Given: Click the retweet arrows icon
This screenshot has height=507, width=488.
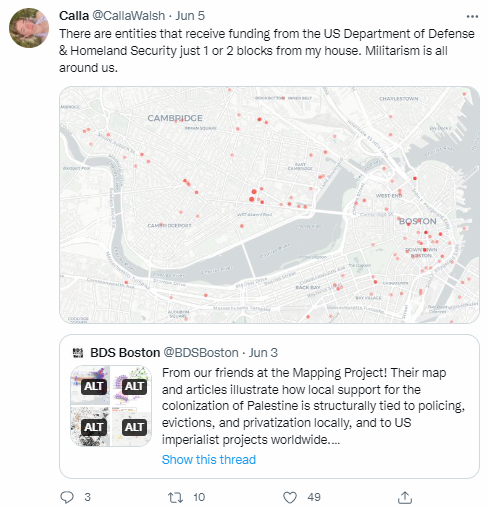Looking at the screenshot, I should [175, 497].
